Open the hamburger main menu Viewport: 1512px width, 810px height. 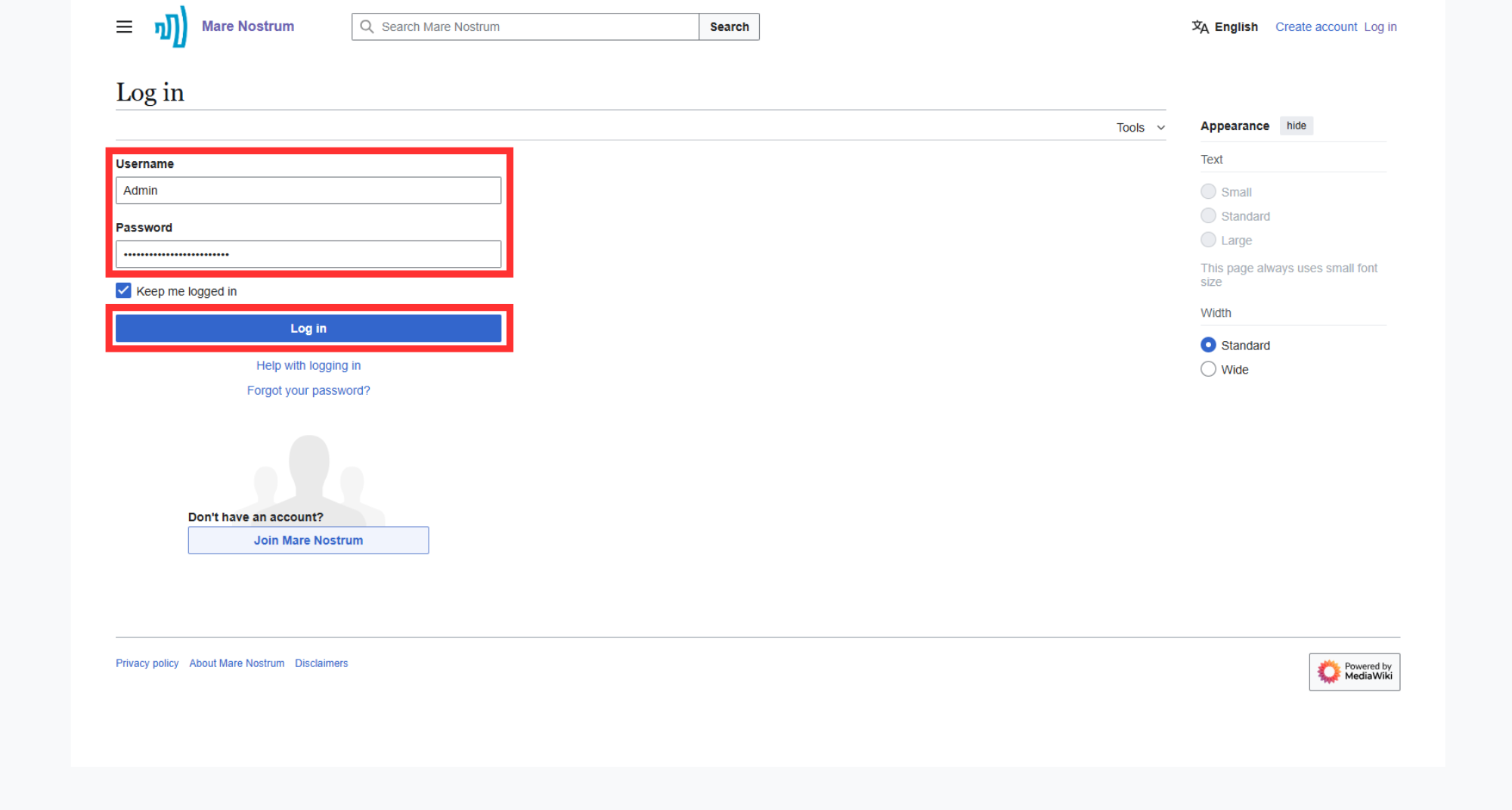tap(124, 26)
